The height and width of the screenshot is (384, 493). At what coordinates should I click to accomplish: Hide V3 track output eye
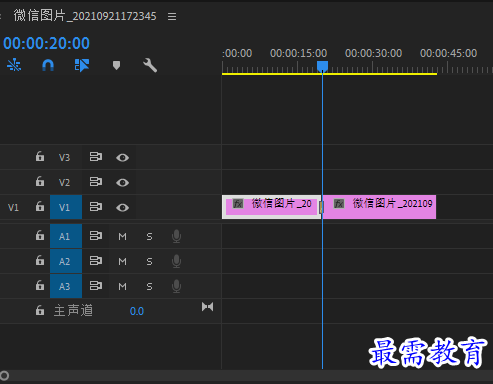point(122,158)
